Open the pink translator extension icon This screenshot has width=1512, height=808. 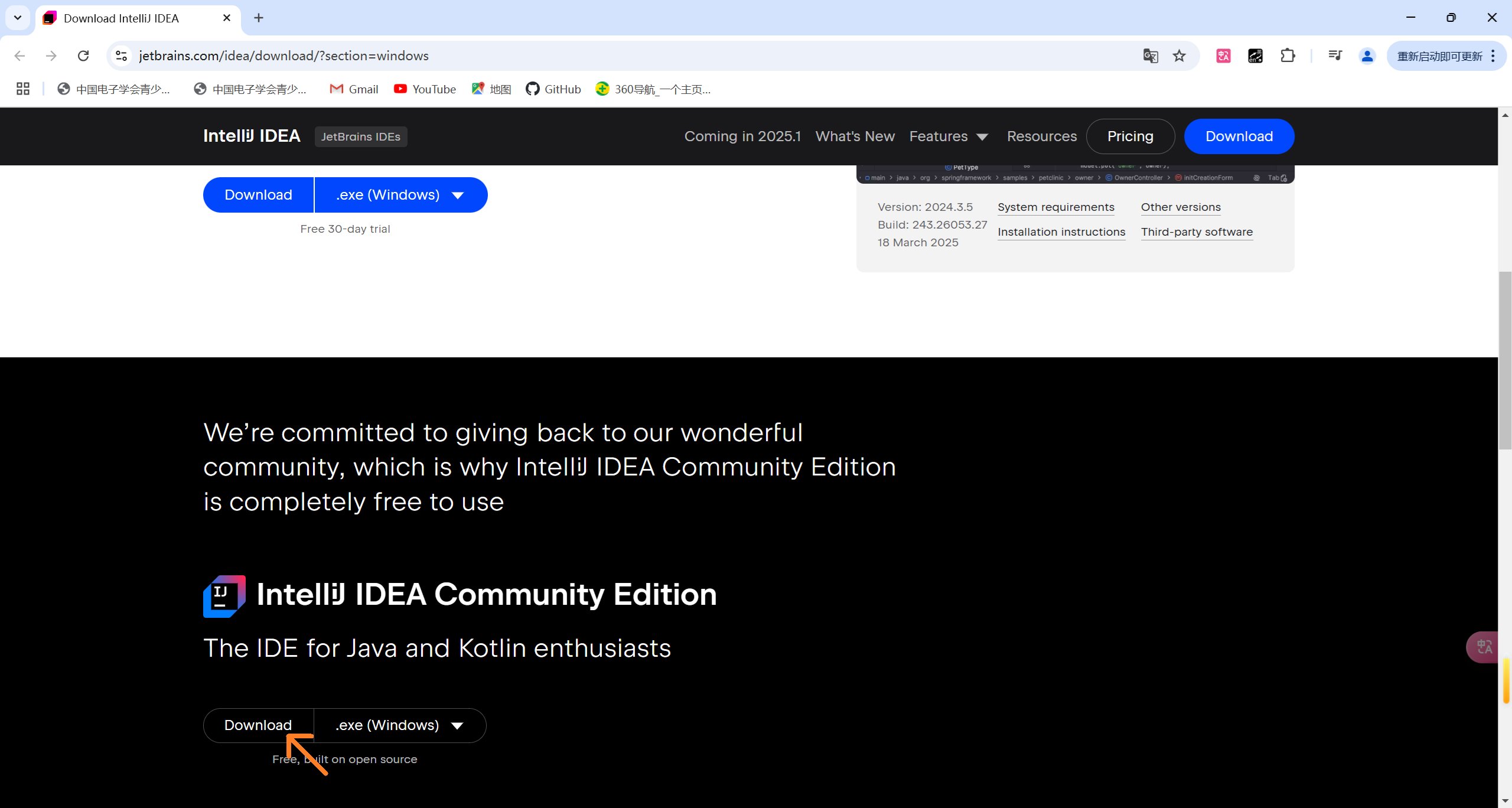pyautogui.click(x=1223, y=56)
